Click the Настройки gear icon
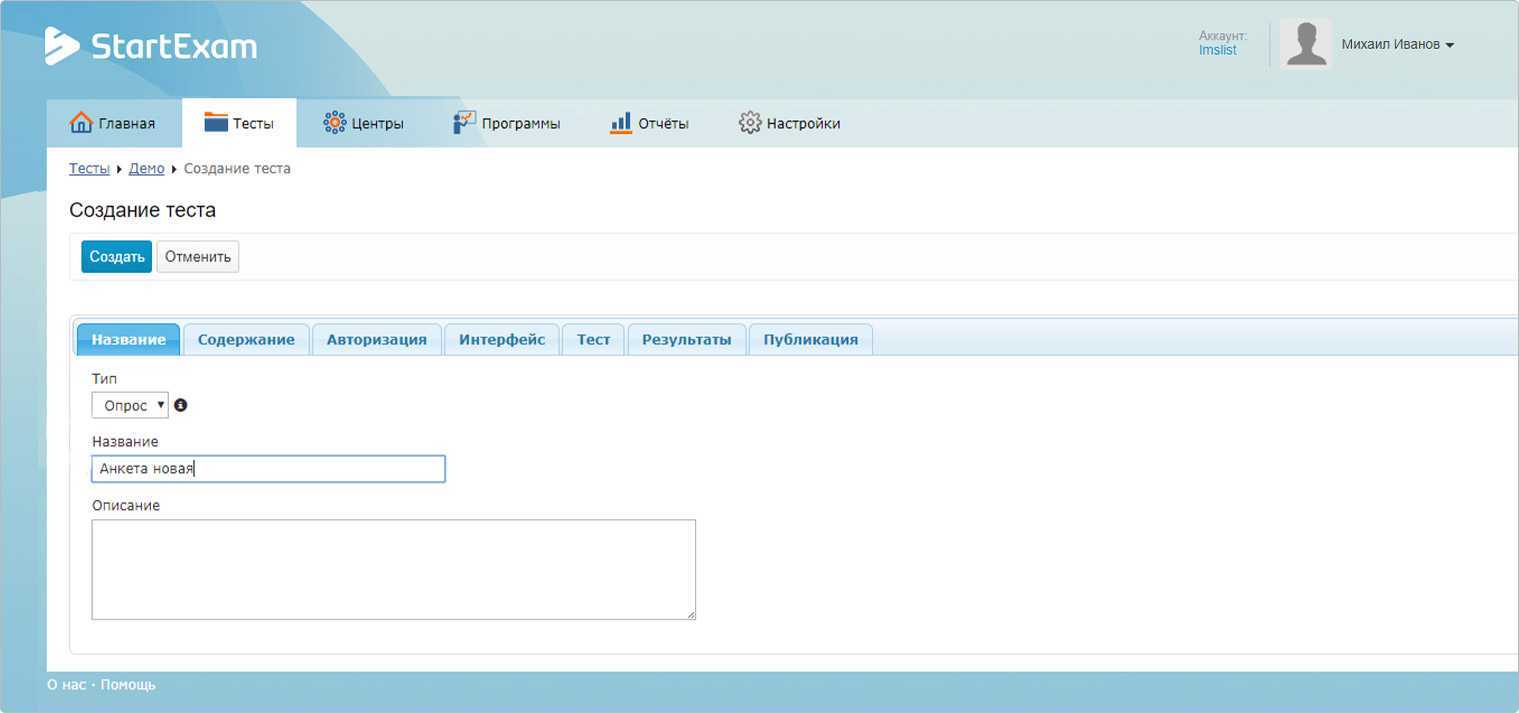Screen dimensions: 1519x713 pyautogui.click(x=750, y=123)
